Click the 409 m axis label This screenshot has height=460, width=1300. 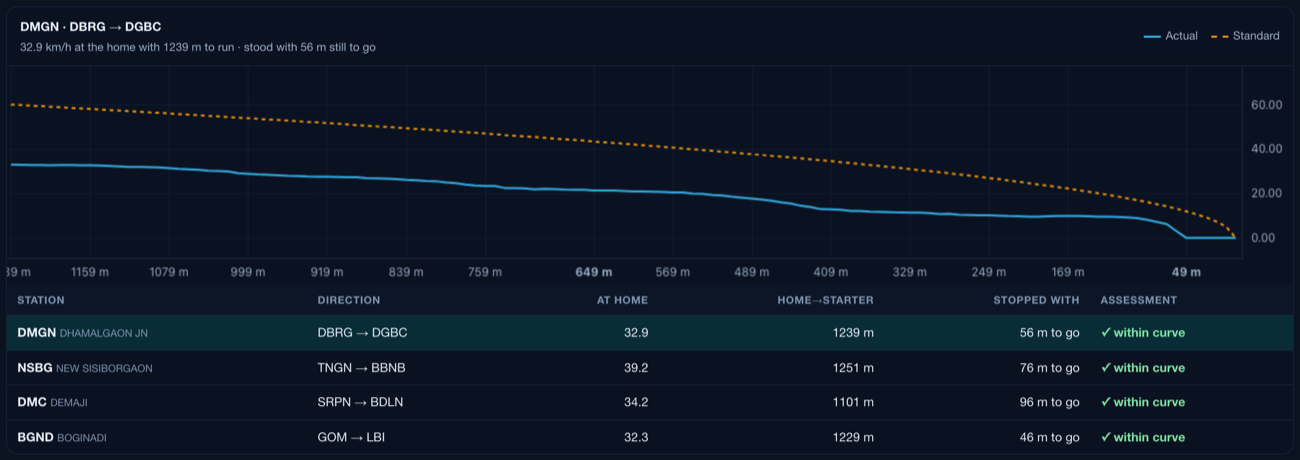coord(831,272)
